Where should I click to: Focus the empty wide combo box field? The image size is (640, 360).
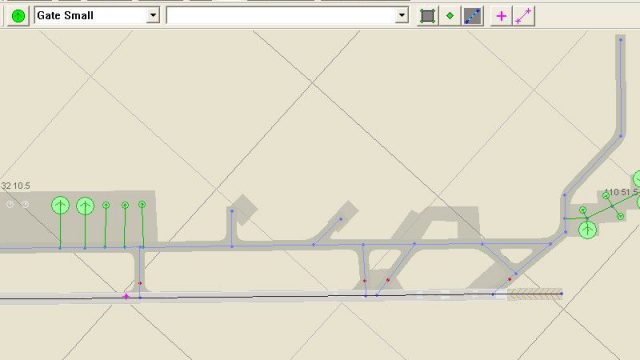[x=281, y=16]
